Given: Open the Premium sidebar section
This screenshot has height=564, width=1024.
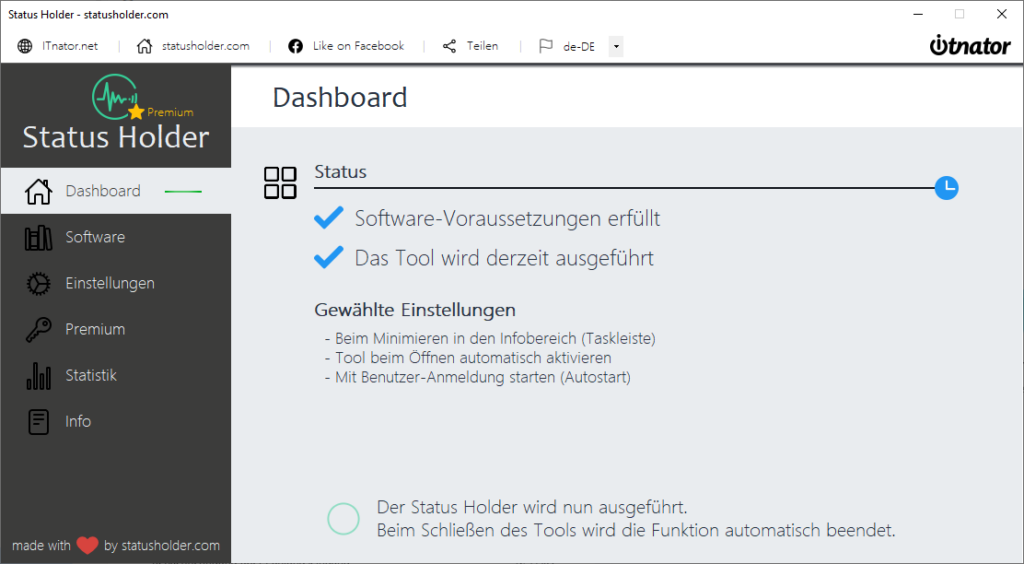Looking at the screenshot, I should [116, 329].
